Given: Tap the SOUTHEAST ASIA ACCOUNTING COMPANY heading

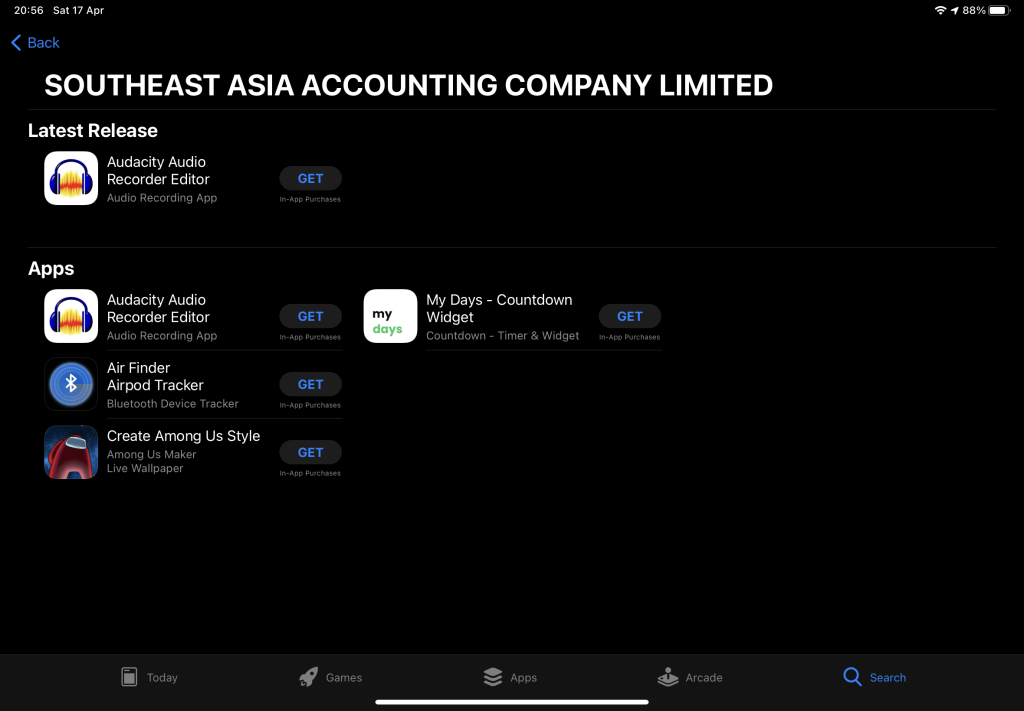Looking at the screenshot, I should coord(408,85).
